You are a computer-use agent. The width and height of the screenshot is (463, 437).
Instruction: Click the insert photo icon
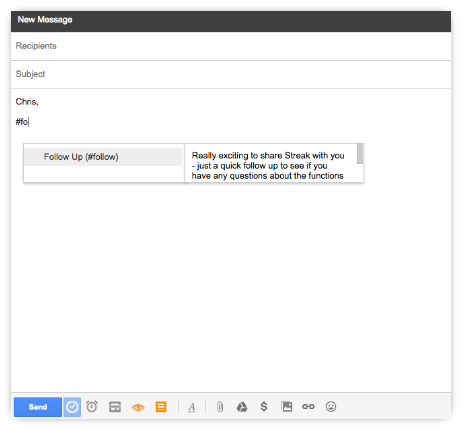tap(286, 406)
